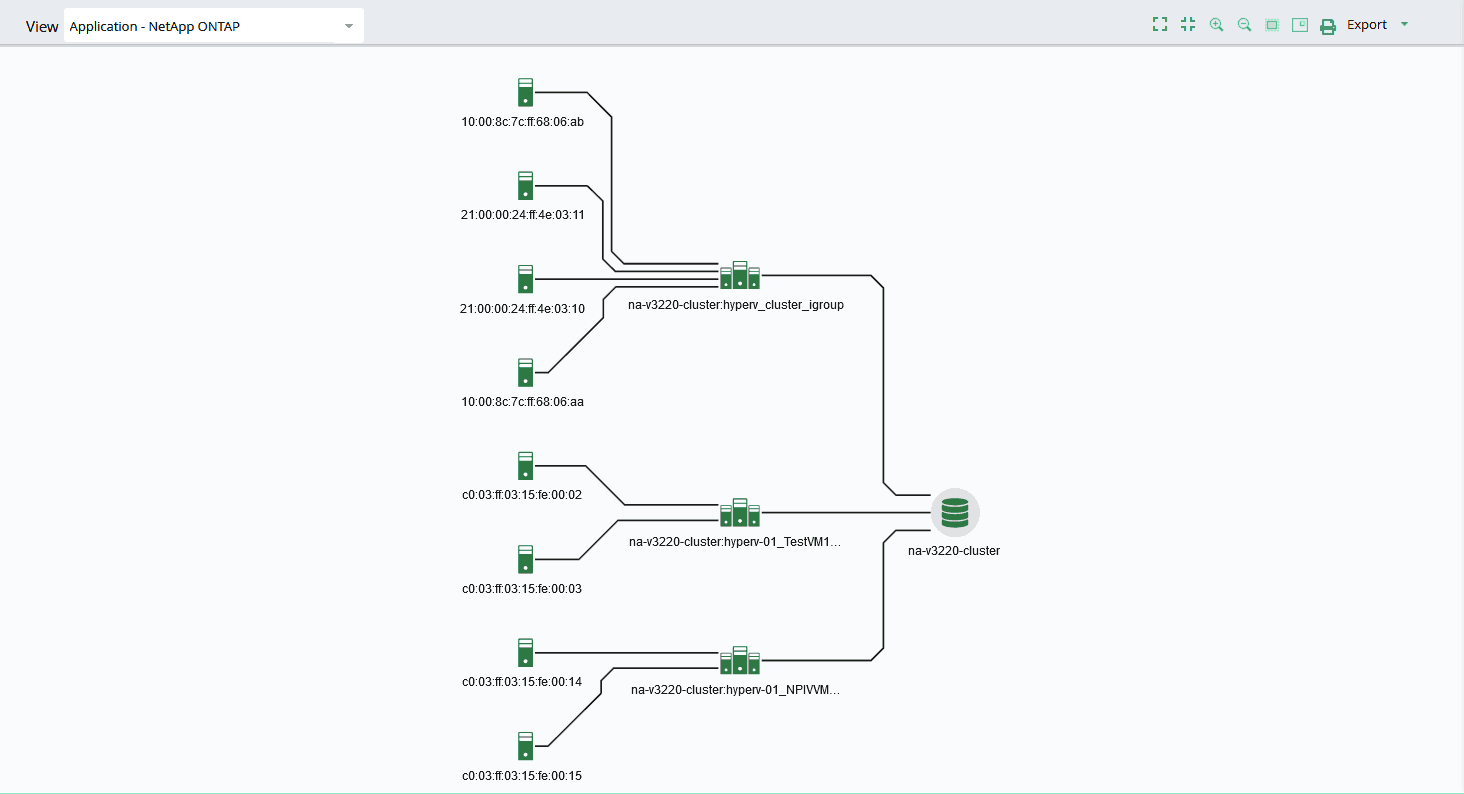This screenshot has width=1464, height=794.
Task: Select host node c0:03:ff:03:15:fe:00:14
Action: coord(525,653)
